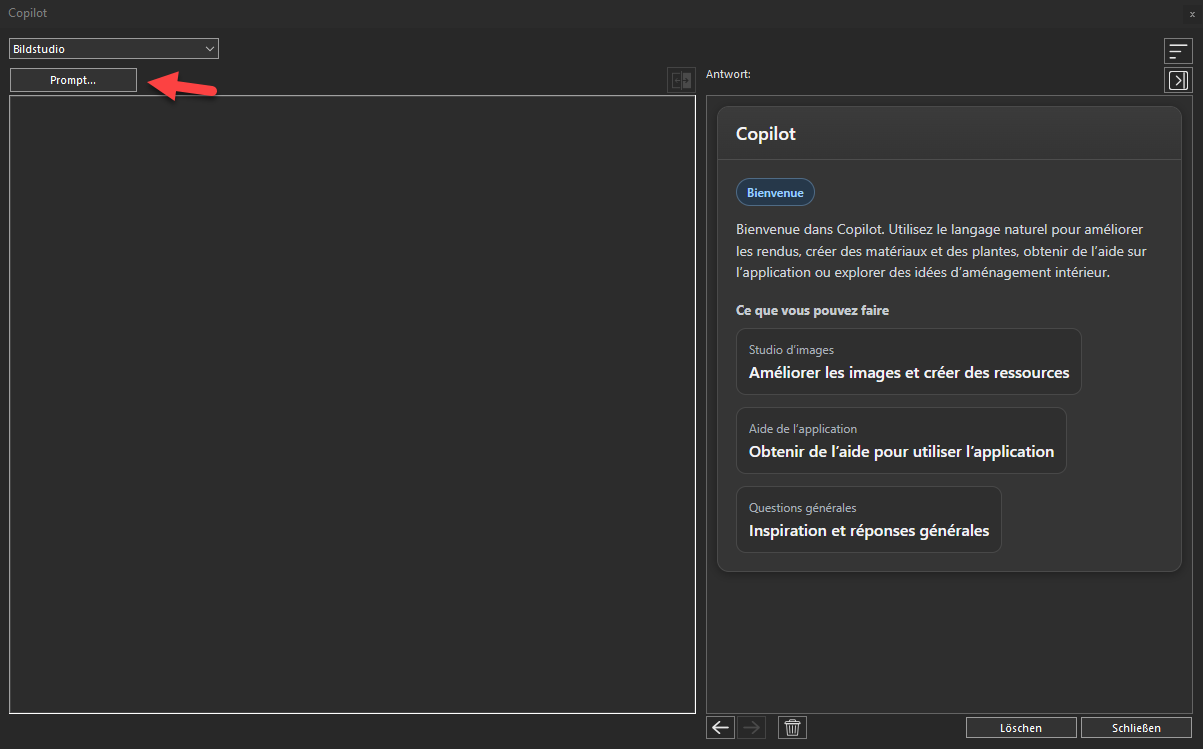Select the Bienvenue badge
1203x749 pixels.
(775, 192)
